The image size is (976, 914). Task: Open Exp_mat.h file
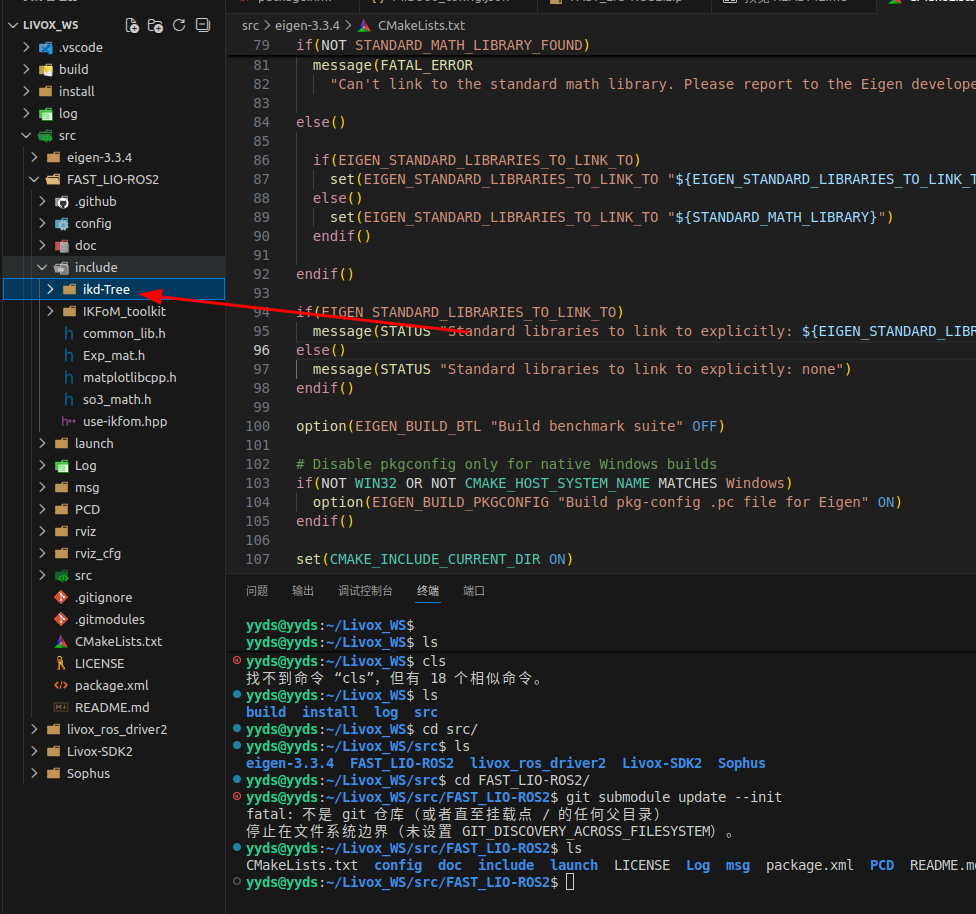point(114,356)
